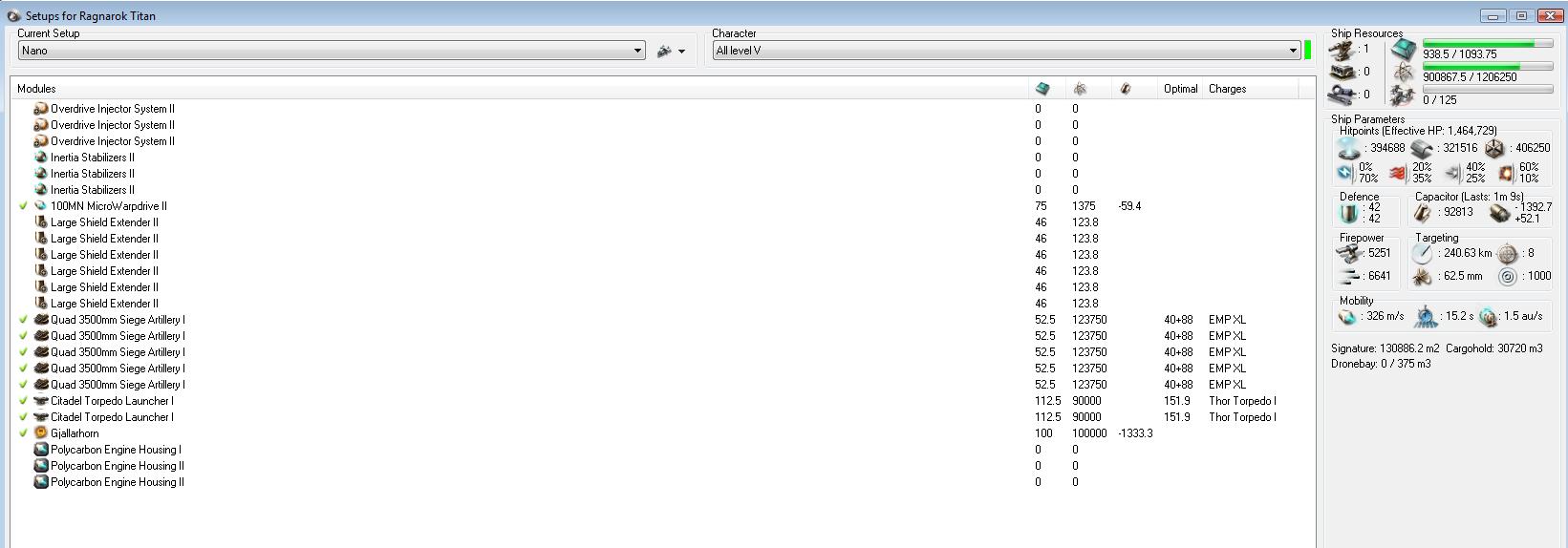This screenshot has width=1568, height=548.
Task: Click the turret DPS icon next to 5251
Action: (1349, 253)
